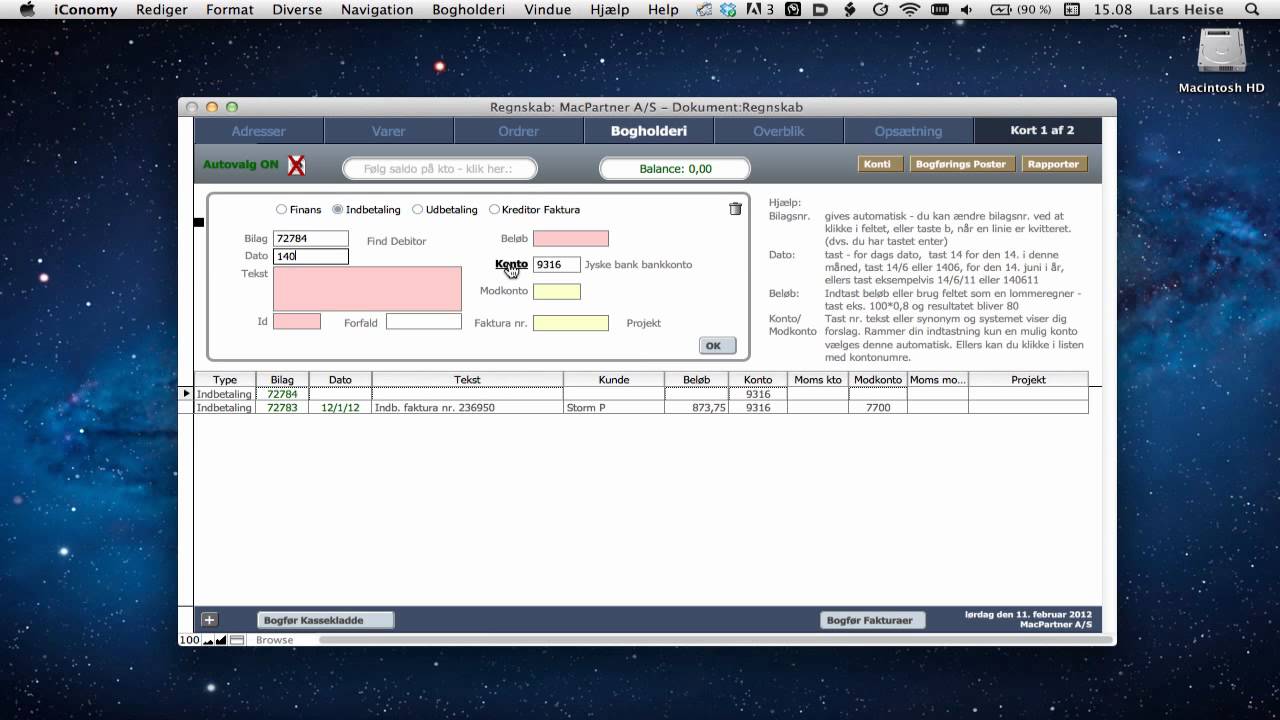The height and width of the screenshot is (720, 1280).
Task: Select the Bogholderi tab
Action: pyautogui.click(x=649, y=131)
